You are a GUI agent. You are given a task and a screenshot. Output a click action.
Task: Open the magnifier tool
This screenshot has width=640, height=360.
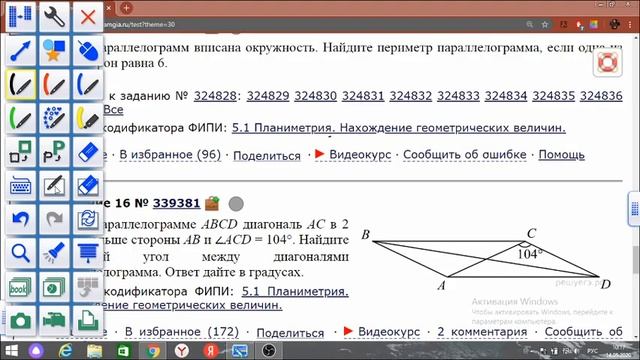(20, 253)
